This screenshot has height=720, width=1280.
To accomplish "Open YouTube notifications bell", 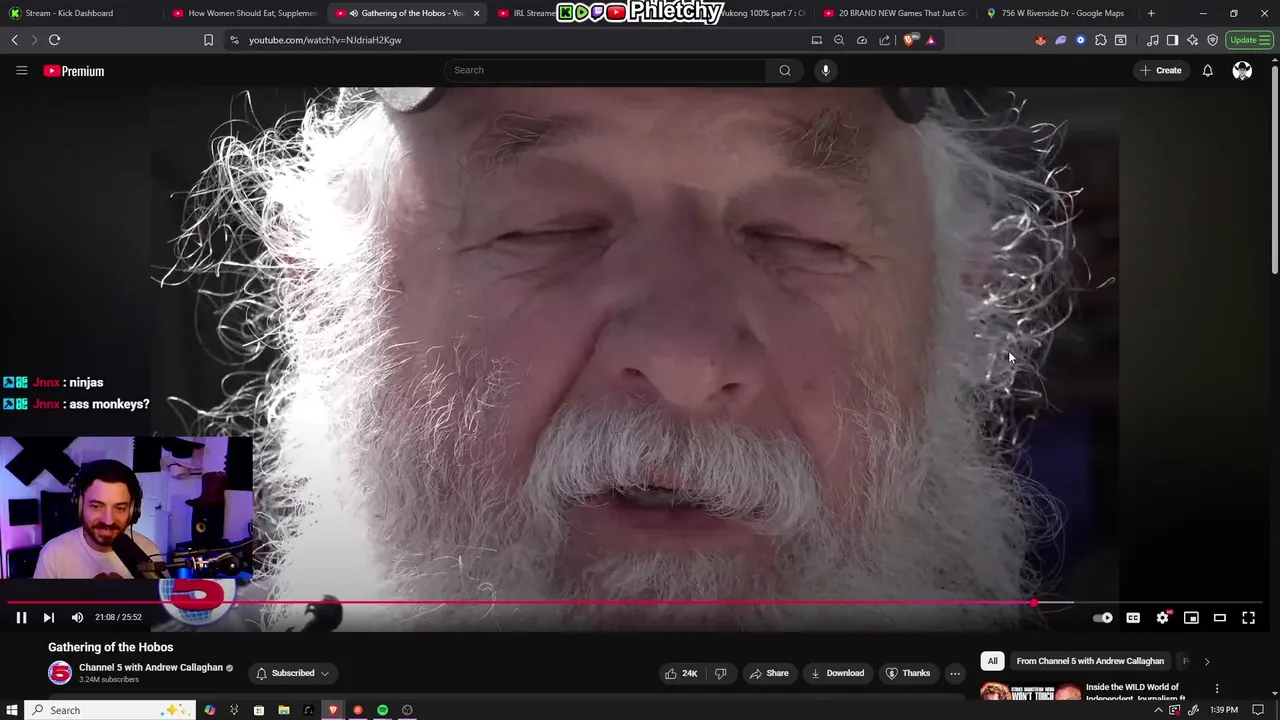I will tap(1208, 70).
